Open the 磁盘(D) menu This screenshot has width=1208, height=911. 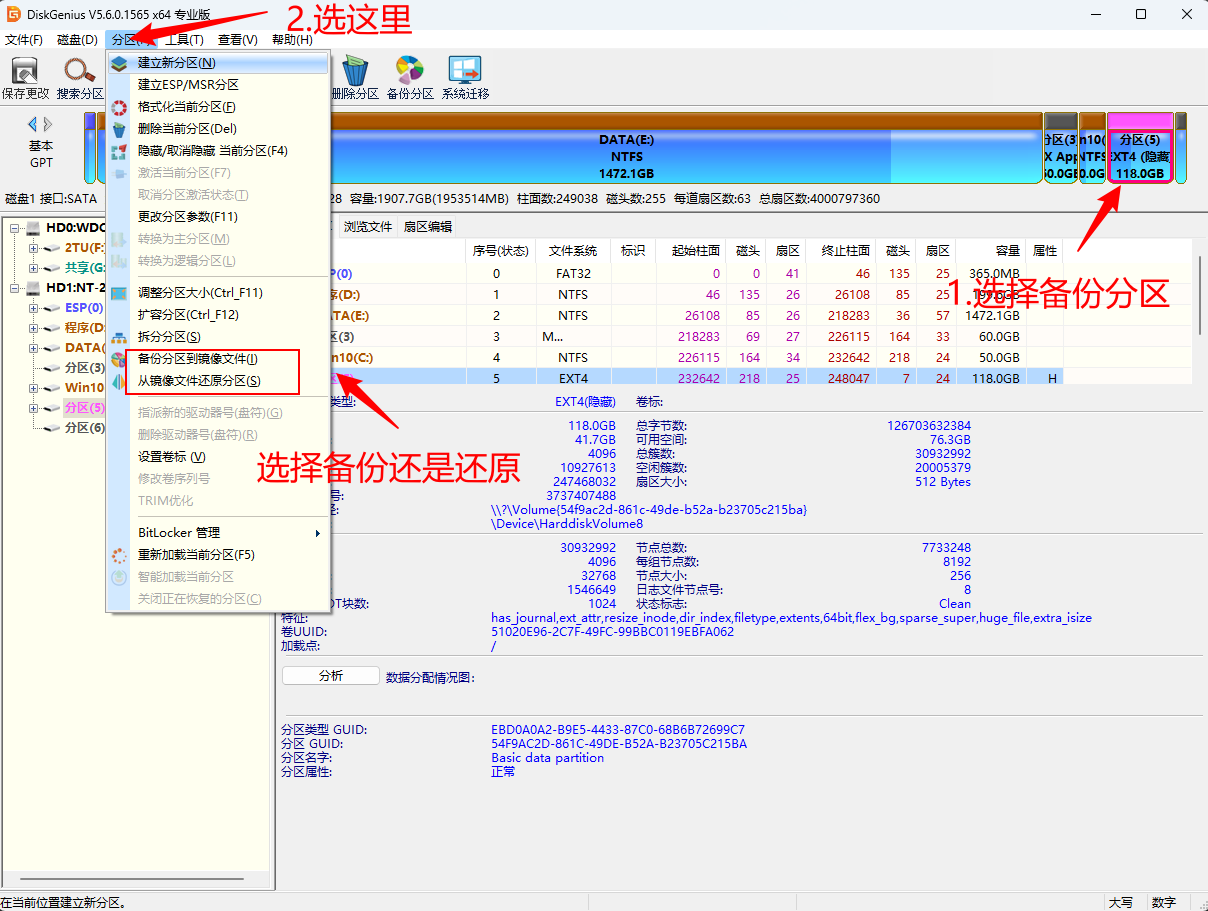pos(78,40)
